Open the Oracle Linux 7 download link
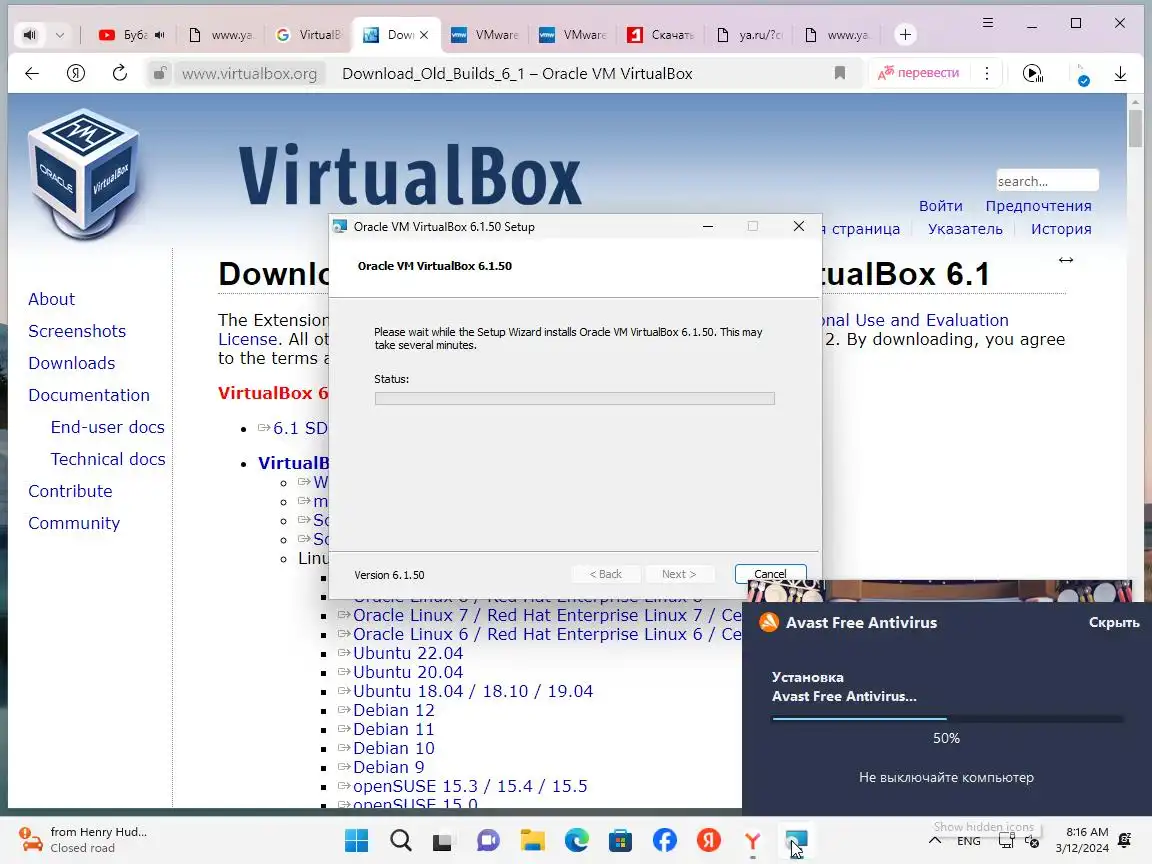The image size is (1152, 864). (x=547, y=615)
